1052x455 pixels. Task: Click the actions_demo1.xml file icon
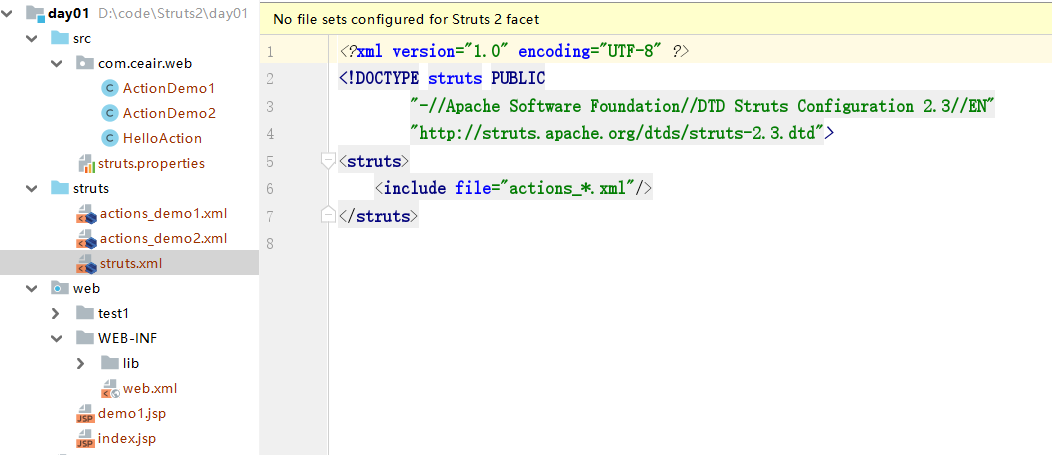click(86, 214)
